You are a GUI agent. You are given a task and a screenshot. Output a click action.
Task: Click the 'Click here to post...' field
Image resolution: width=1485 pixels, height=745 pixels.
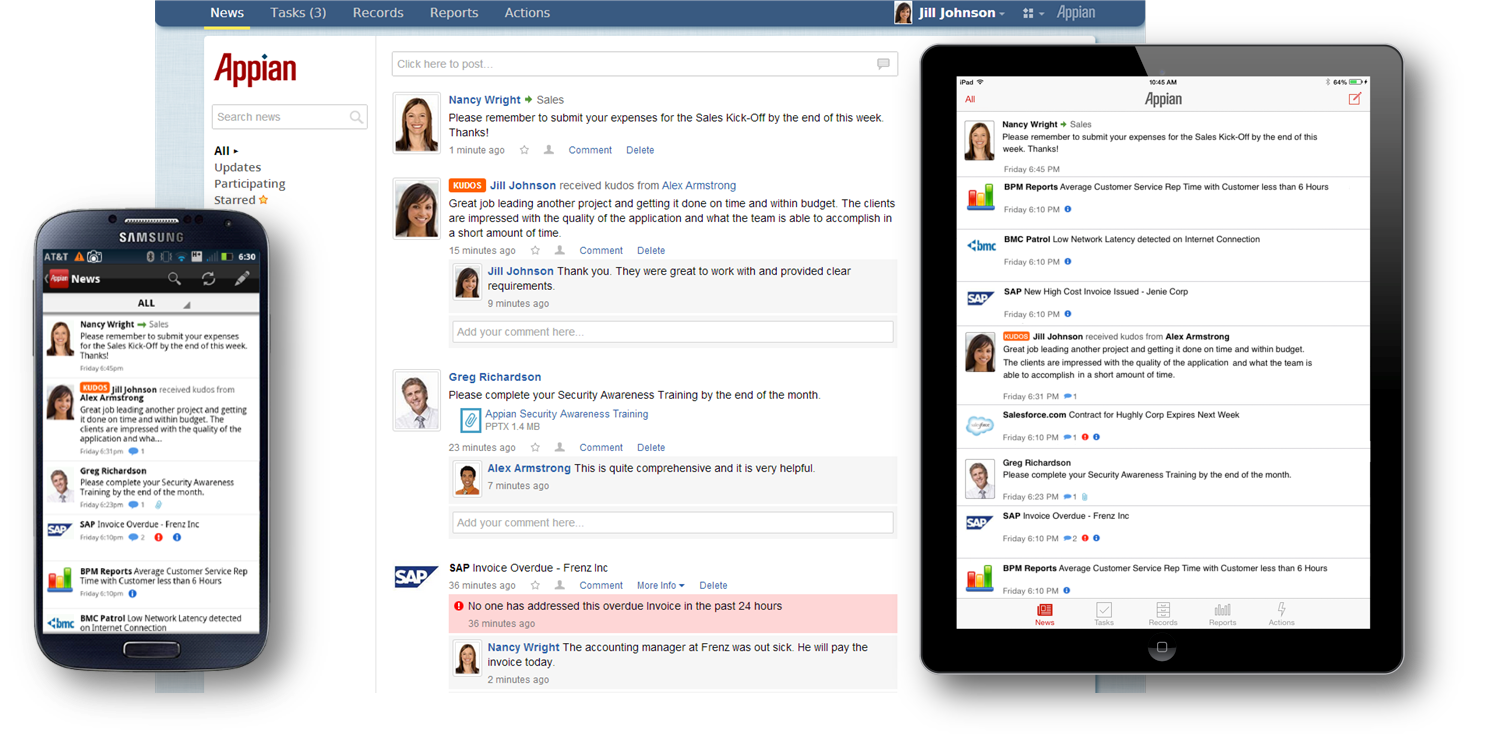click(x=644, y=64)
